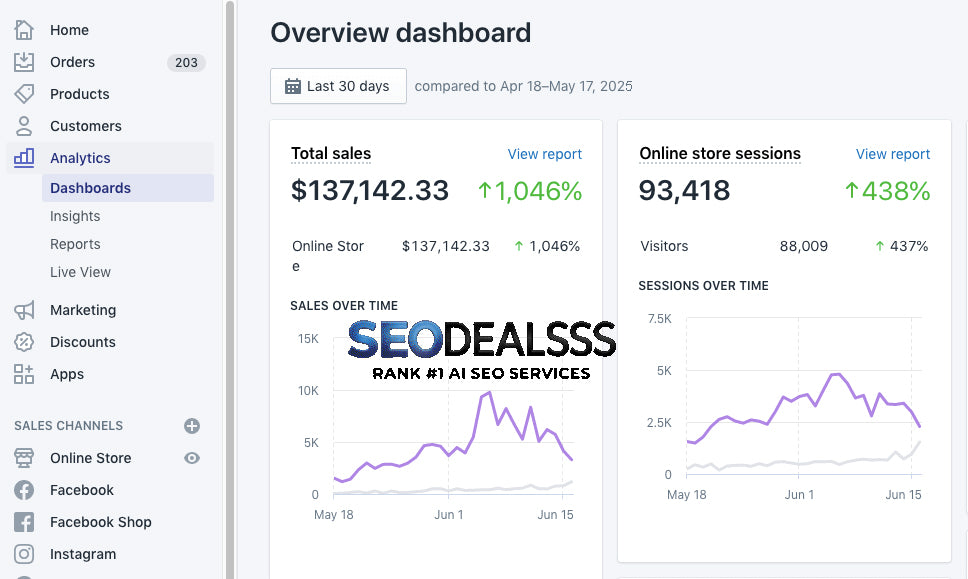The width and height of the screenshot is (968, 579).
Task: Click the Products tag icon
Action: (23, 94)
